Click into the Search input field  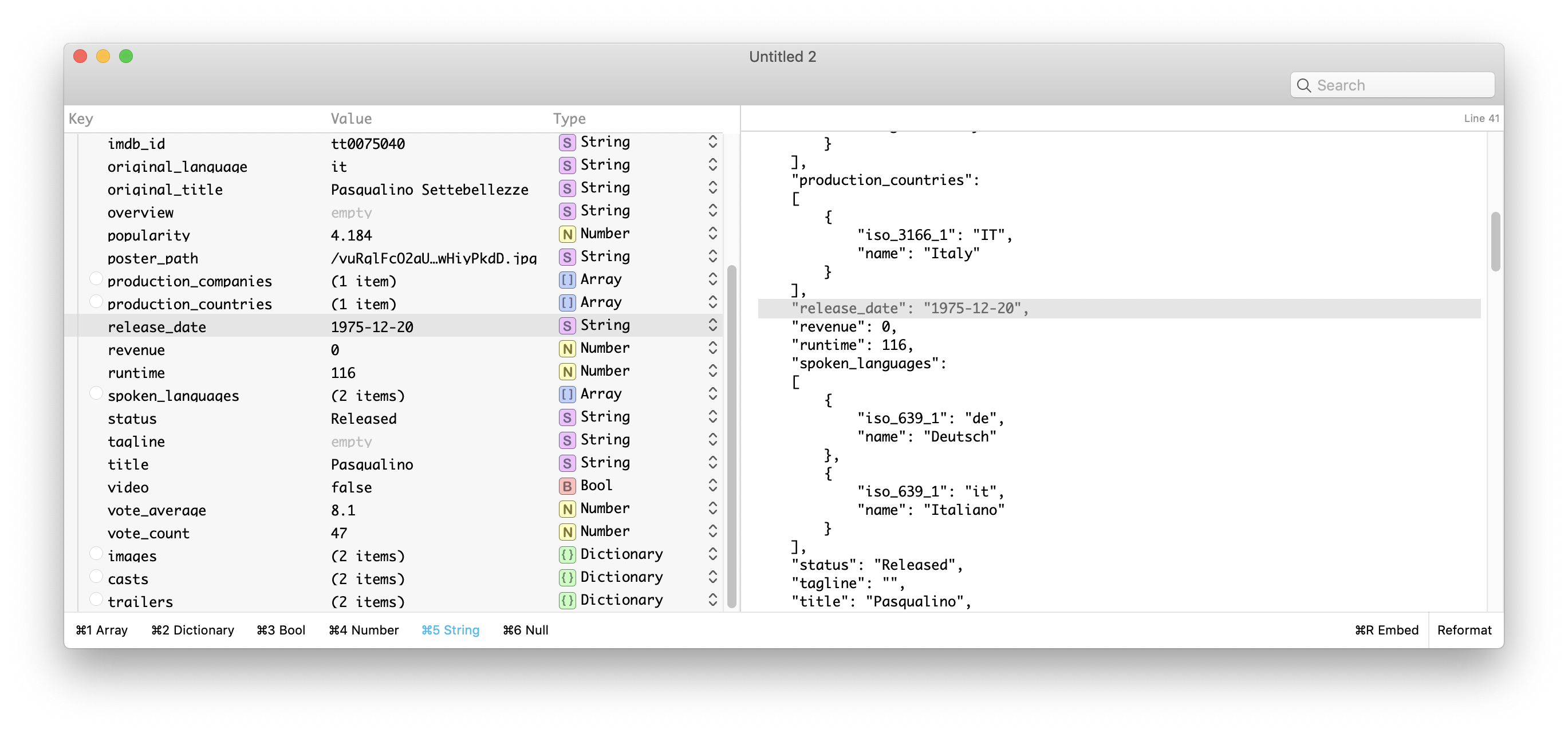1400,85
